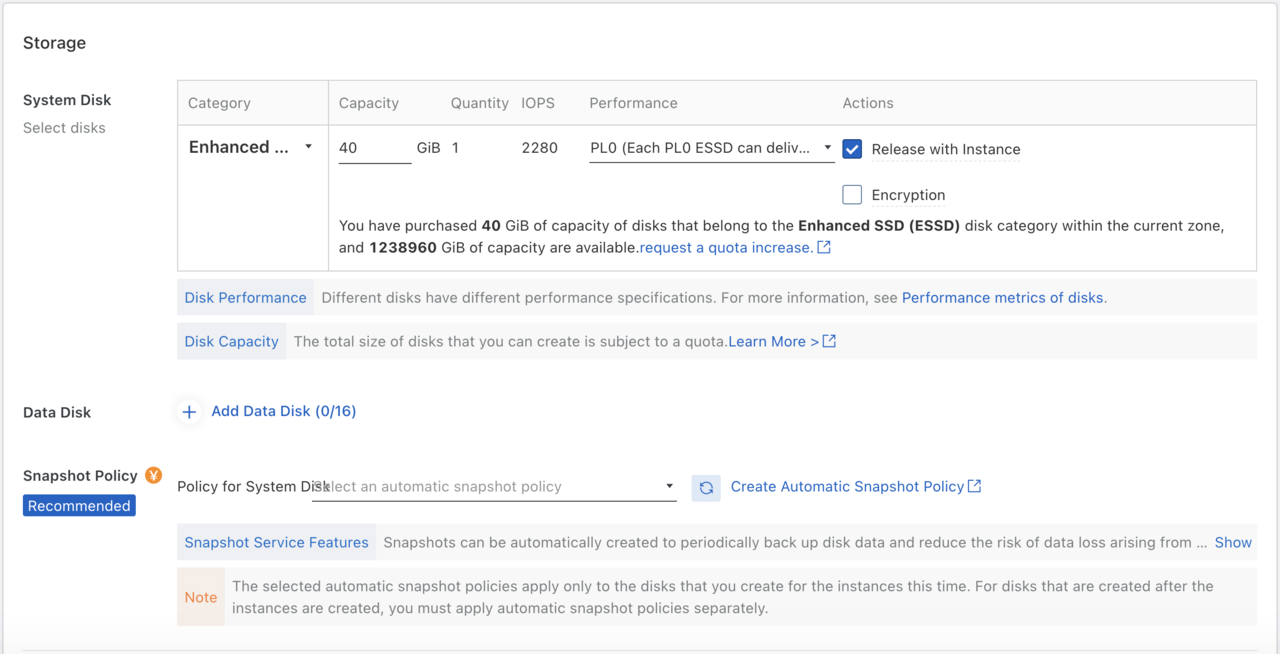This screenshot has height=654, width=1280.
Task: Click the Disk Performance label tab
Action: 245,298
